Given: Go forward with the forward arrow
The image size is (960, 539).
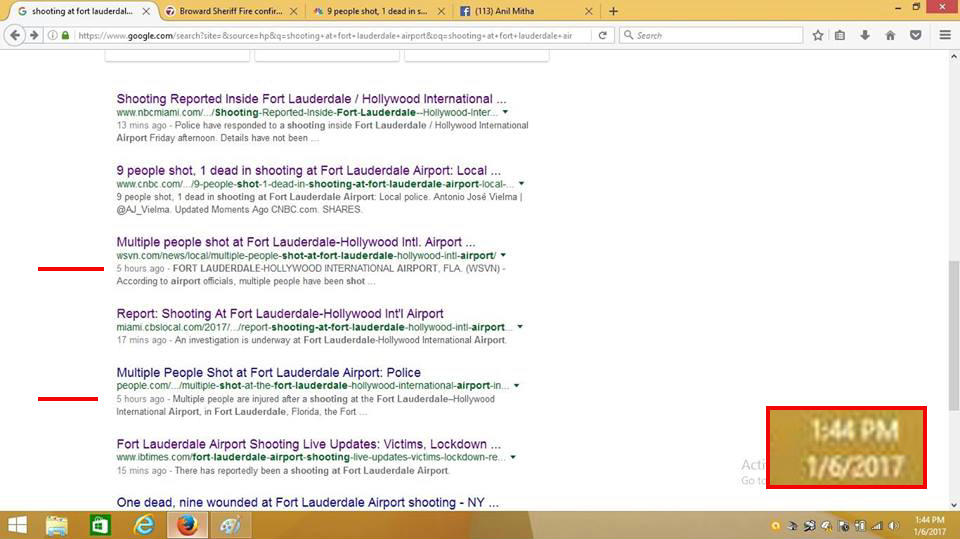Looking at the screenshot, I should point(34,36).
